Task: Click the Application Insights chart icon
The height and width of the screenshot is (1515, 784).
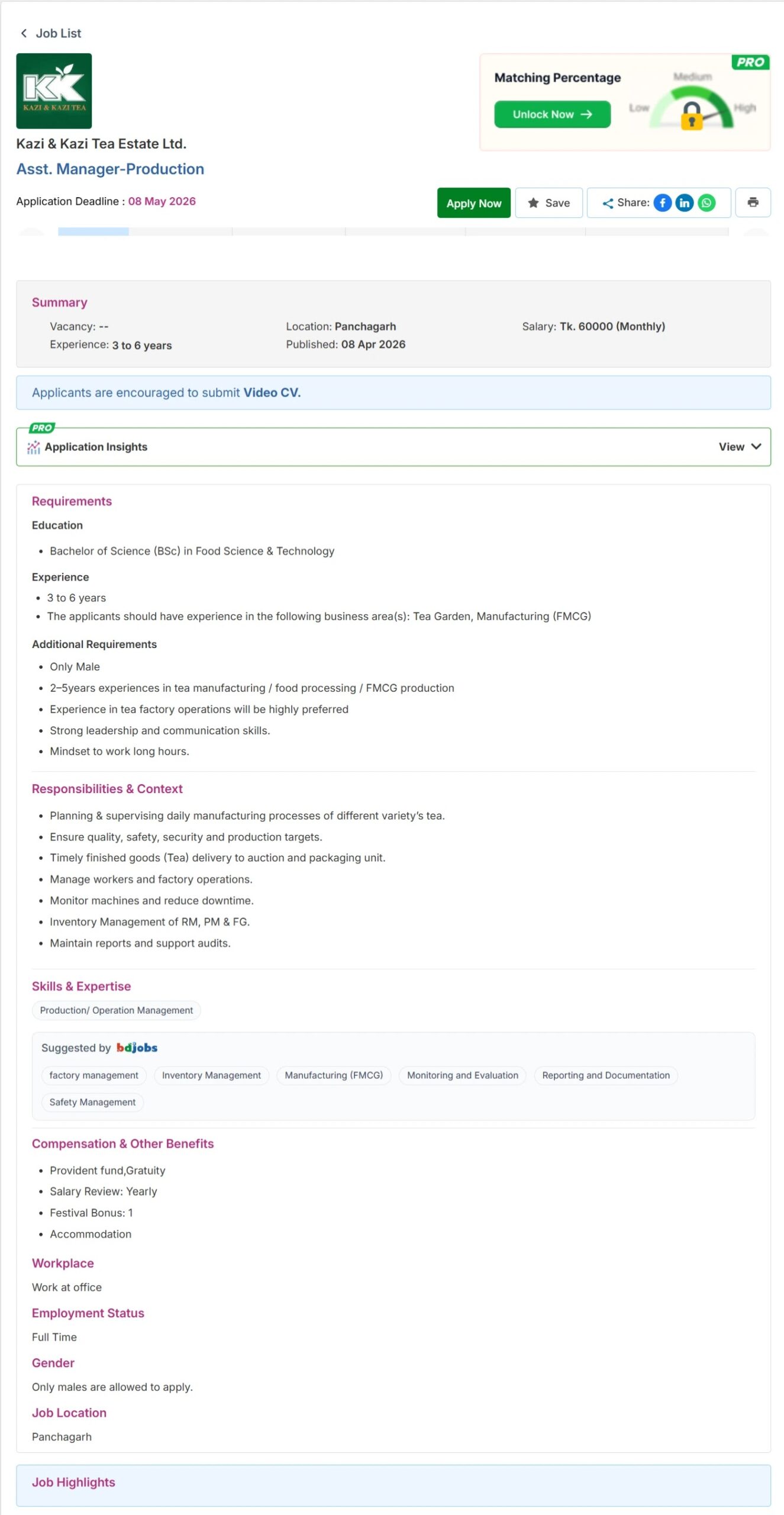Action: [x=34, y=447]
